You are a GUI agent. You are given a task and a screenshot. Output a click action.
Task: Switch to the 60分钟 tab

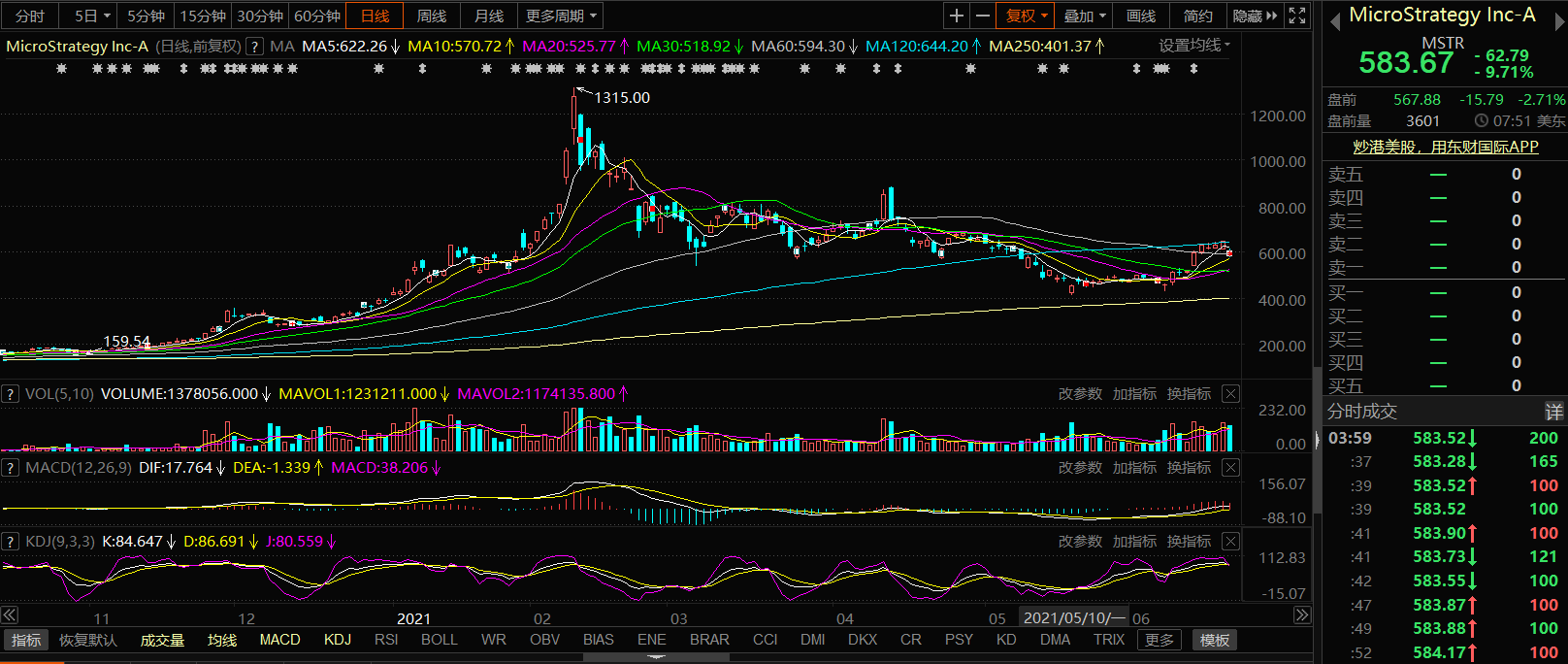317,16
